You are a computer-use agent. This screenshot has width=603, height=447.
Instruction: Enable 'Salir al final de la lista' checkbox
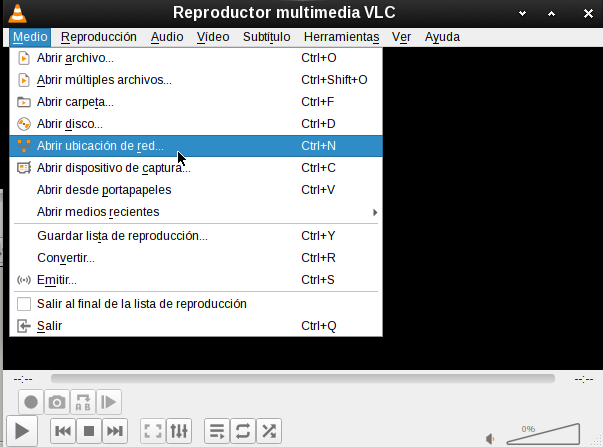click(25, 303)
